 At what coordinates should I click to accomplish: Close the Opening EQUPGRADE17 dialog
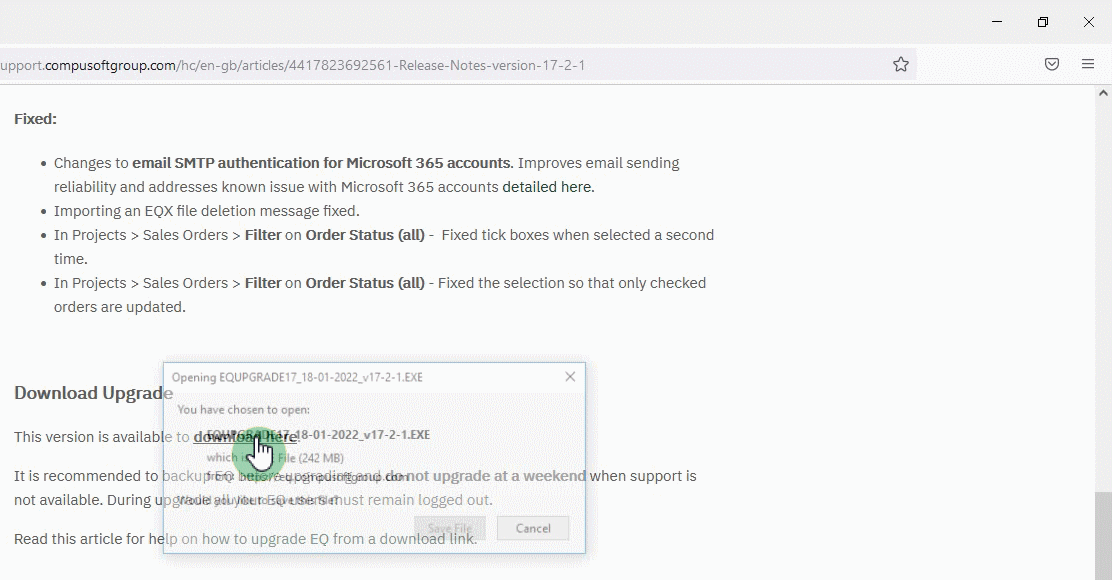[570, 377]
